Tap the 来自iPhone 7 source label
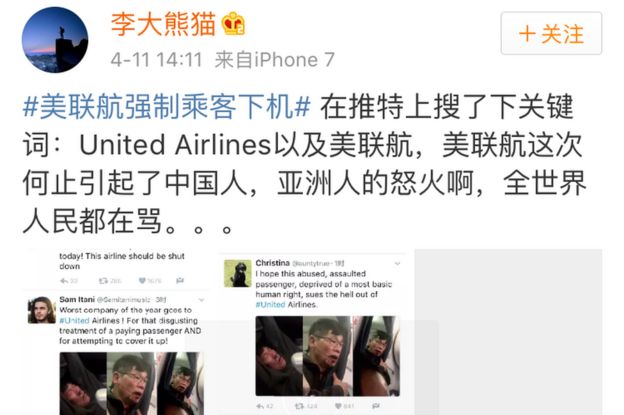 coord(275,60)
